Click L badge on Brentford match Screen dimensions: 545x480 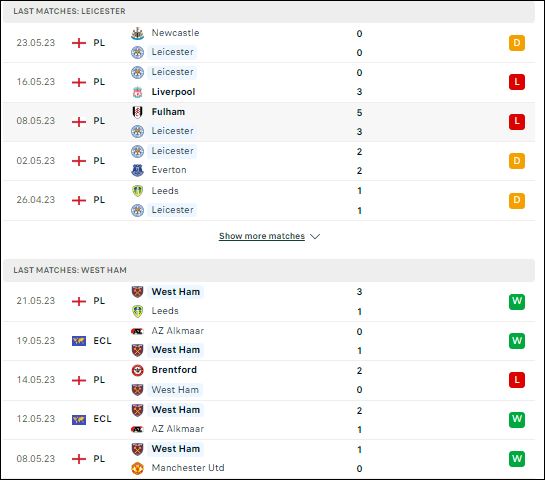pyautogui.click(x=517, y=380)
